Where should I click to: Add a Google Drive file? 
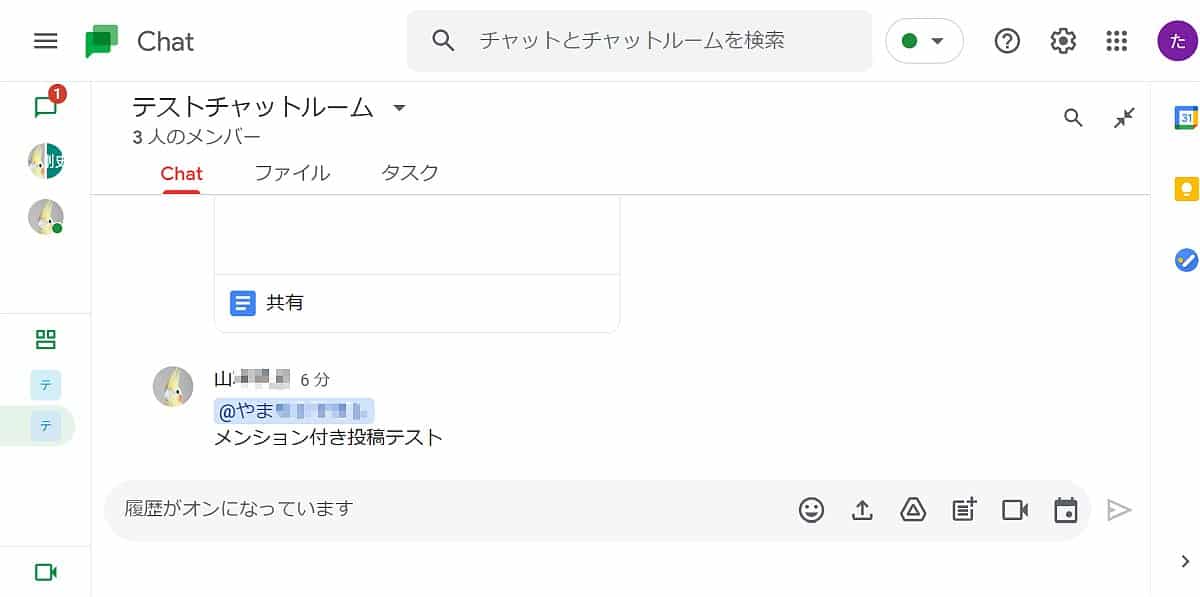click(913, 510)
